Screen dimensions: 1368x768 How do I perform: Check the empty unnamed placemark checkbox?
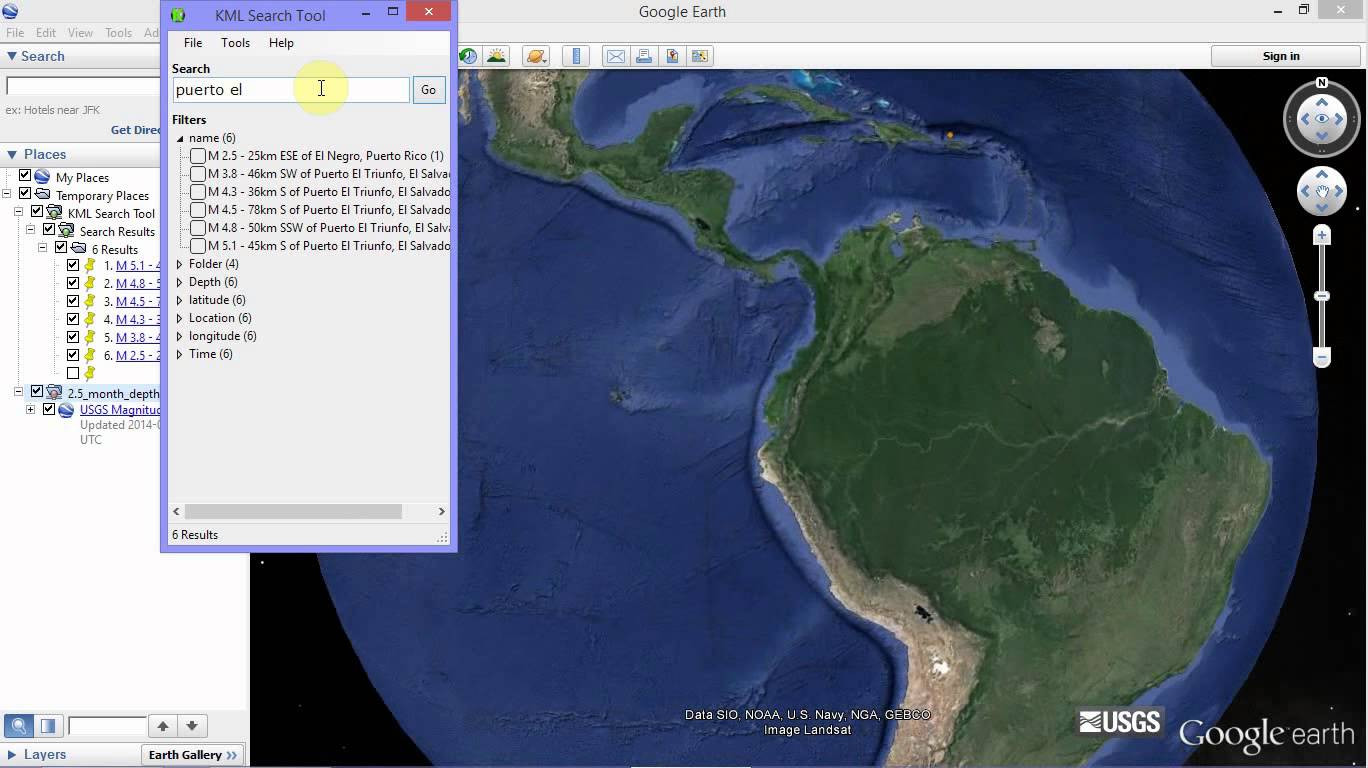pos(73,373)
